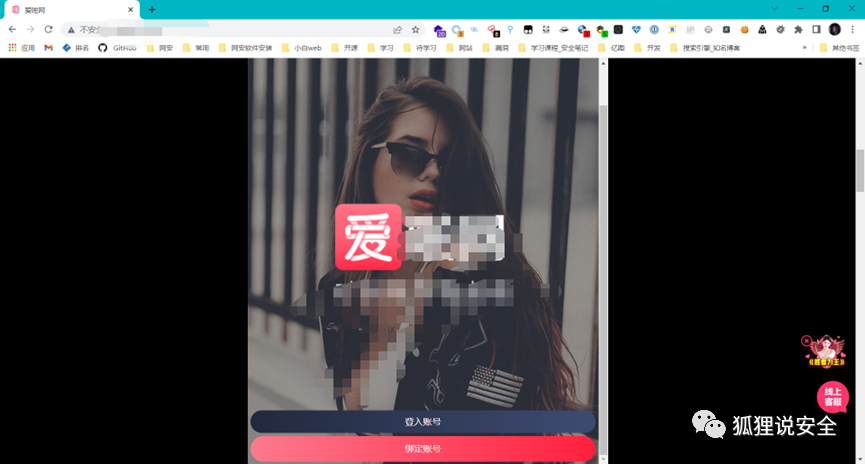Open the GitHub bookmark
This screenshot has height=464, width=865.
[117, 48]
